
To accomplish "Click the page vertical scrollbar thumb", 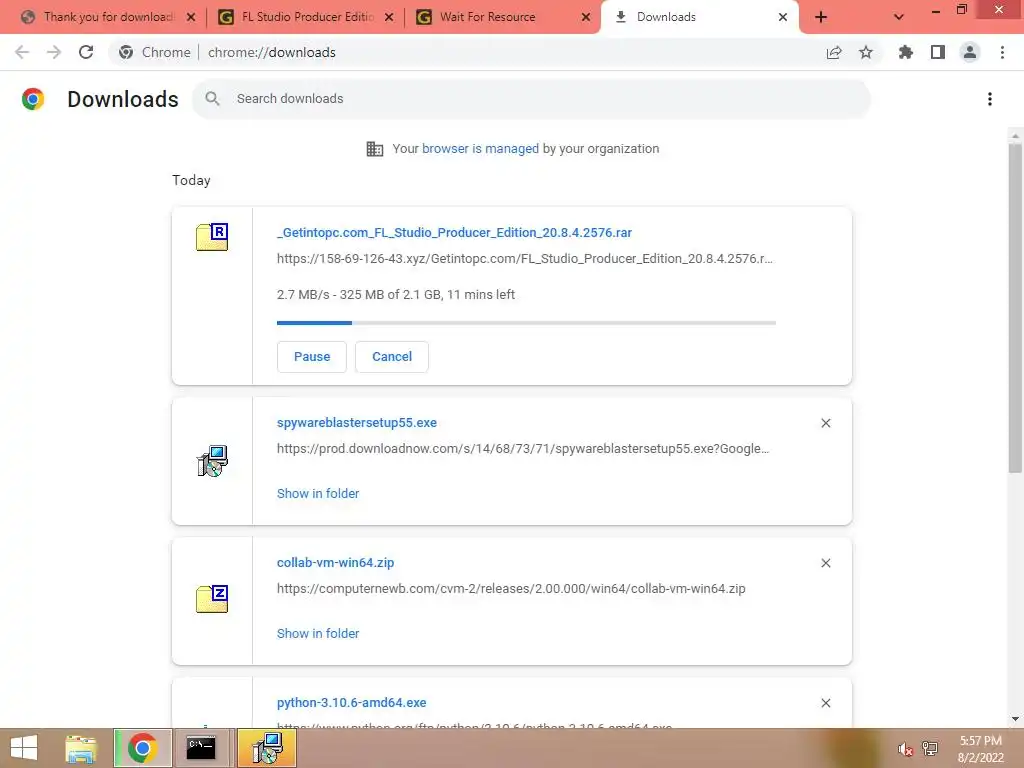I will pyautogui.click(x=1015, y=307).
